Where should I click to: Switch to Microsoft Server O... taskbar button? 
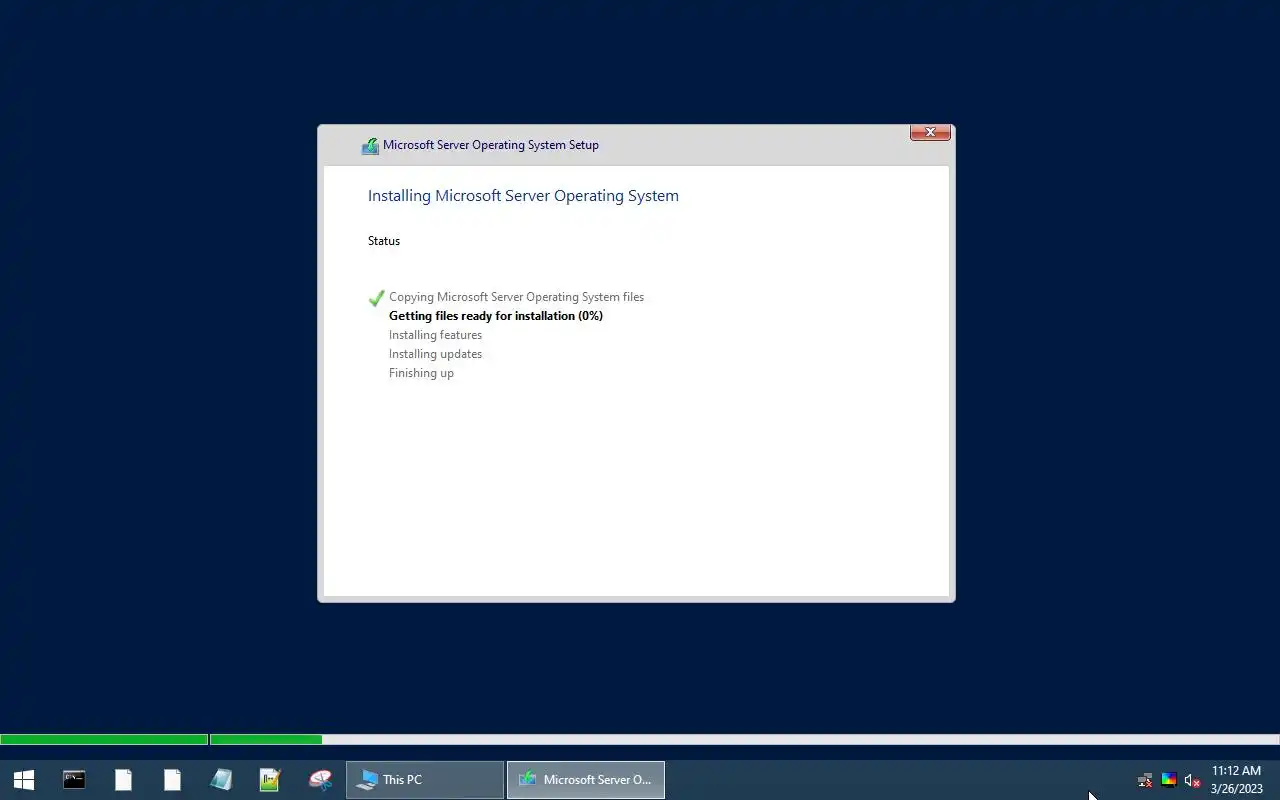(x=586, y=780)
